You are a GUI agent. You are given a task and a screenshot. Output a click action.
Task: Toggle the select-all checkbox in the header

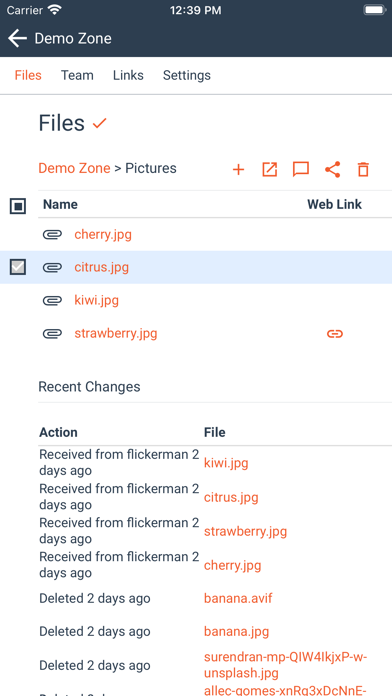tap(18, 206)
